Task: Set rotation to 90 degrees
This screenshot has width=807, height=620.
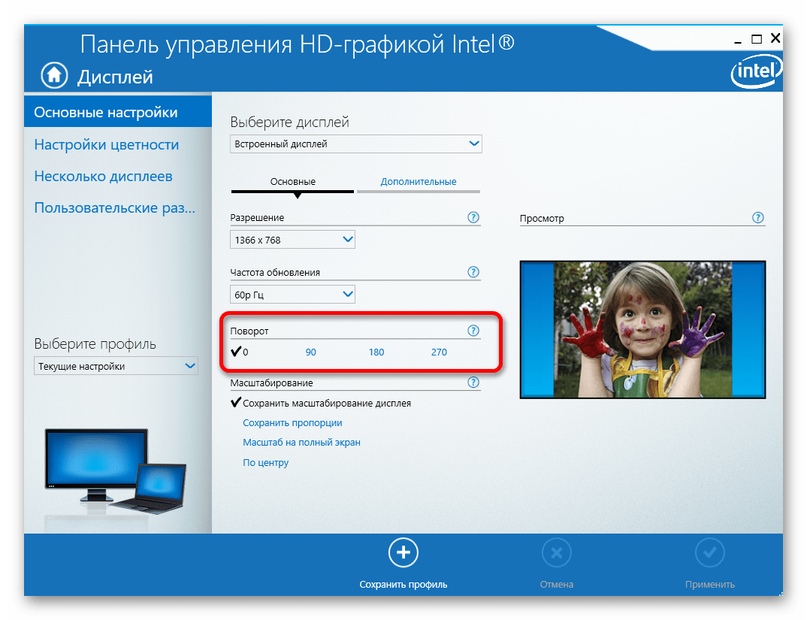Action: tap(310, 352)
